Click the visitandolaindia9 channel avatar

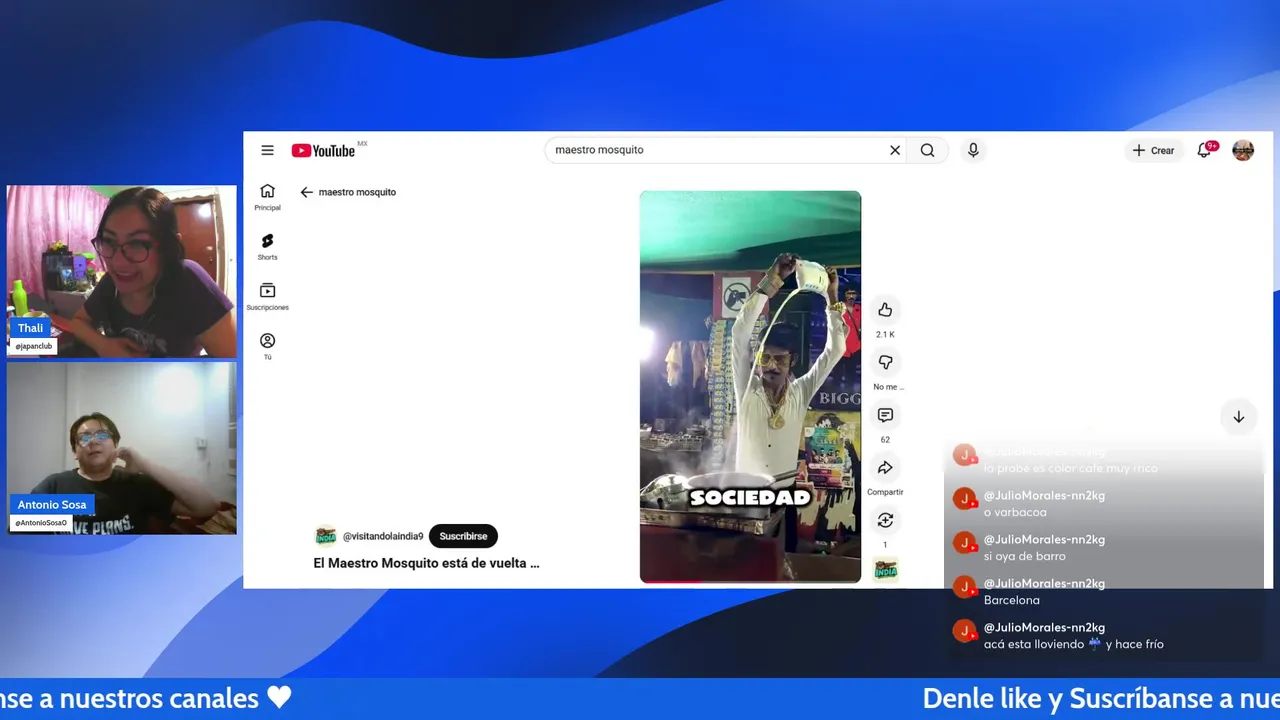[325, 536]
